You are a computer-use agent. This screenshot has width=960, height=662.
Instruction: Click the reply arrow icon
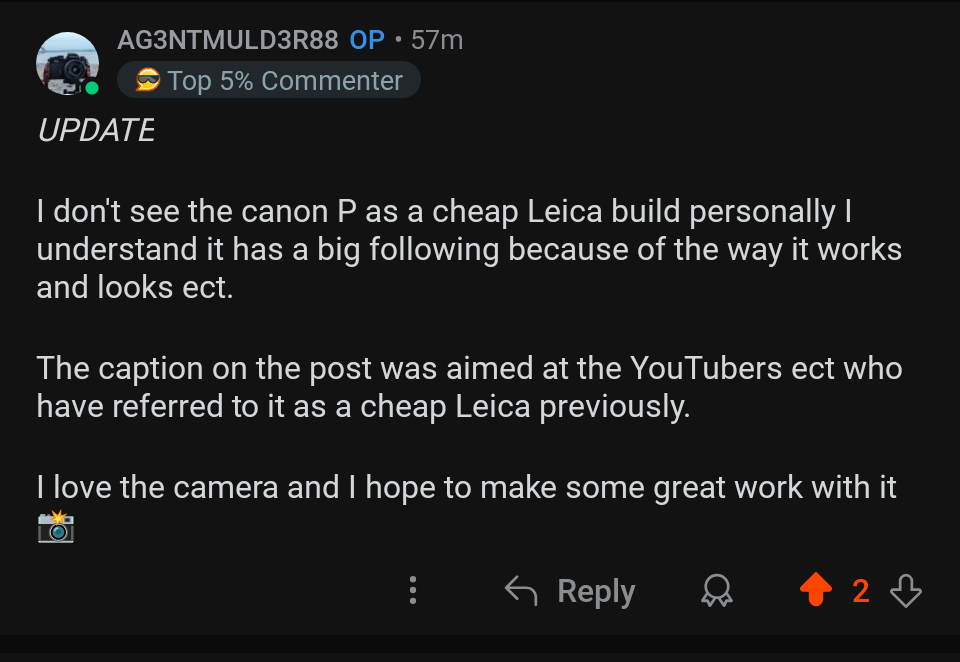[521, 590]
